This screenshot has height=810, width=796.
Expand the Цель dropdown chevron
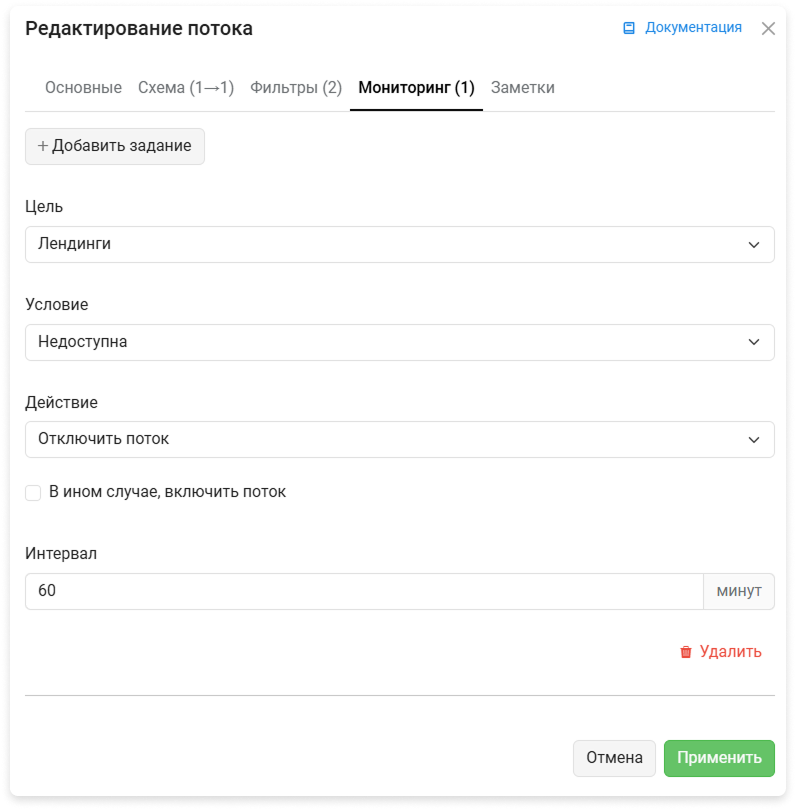(x=754, y=245)
